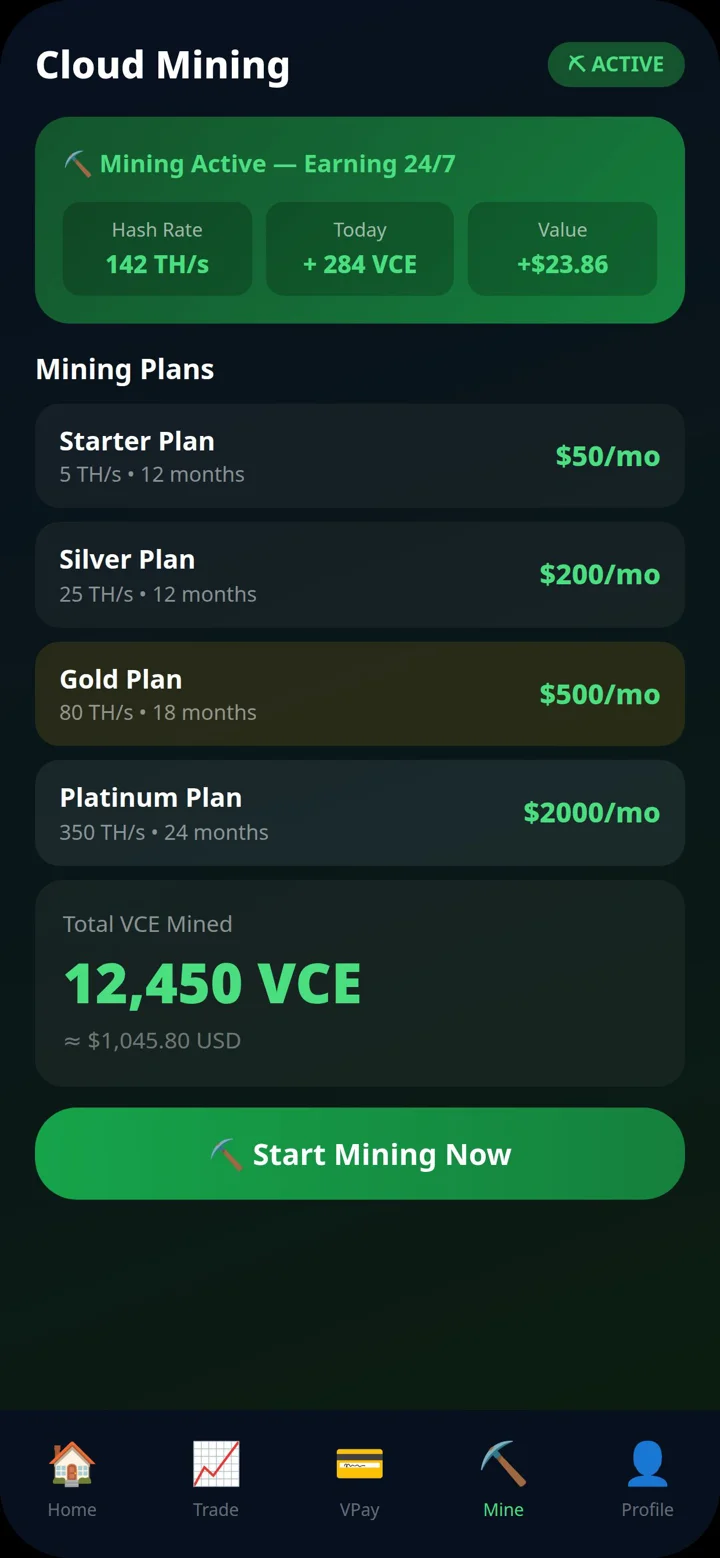Tap the Value +$23.86 tile

click(562, 249)
